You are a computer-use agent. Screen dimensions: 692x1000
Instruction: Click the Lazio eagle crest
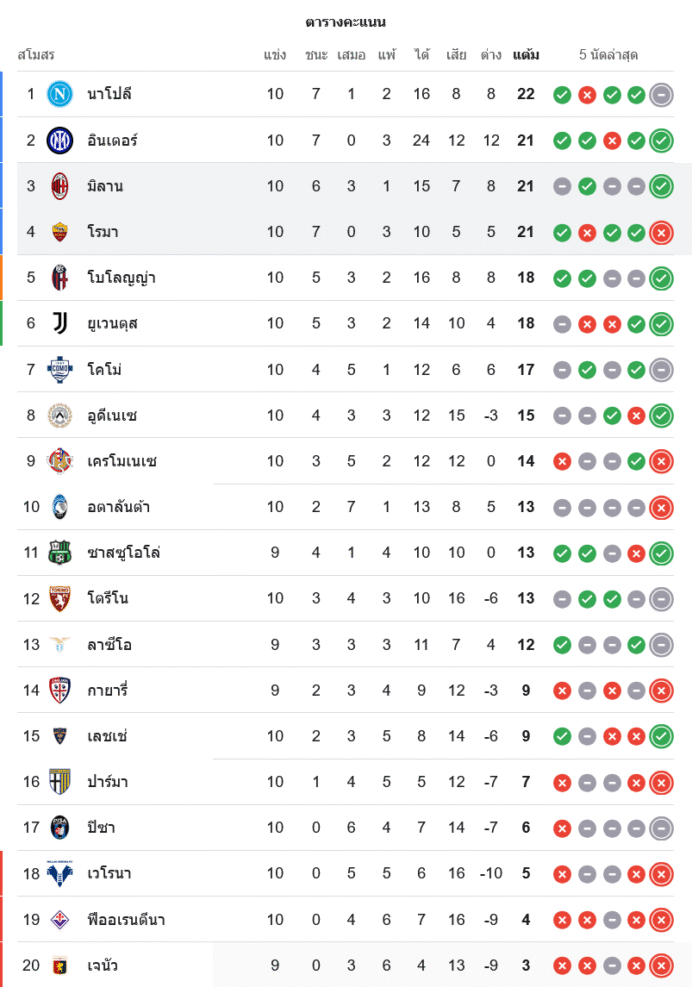(x=60, y=645)
